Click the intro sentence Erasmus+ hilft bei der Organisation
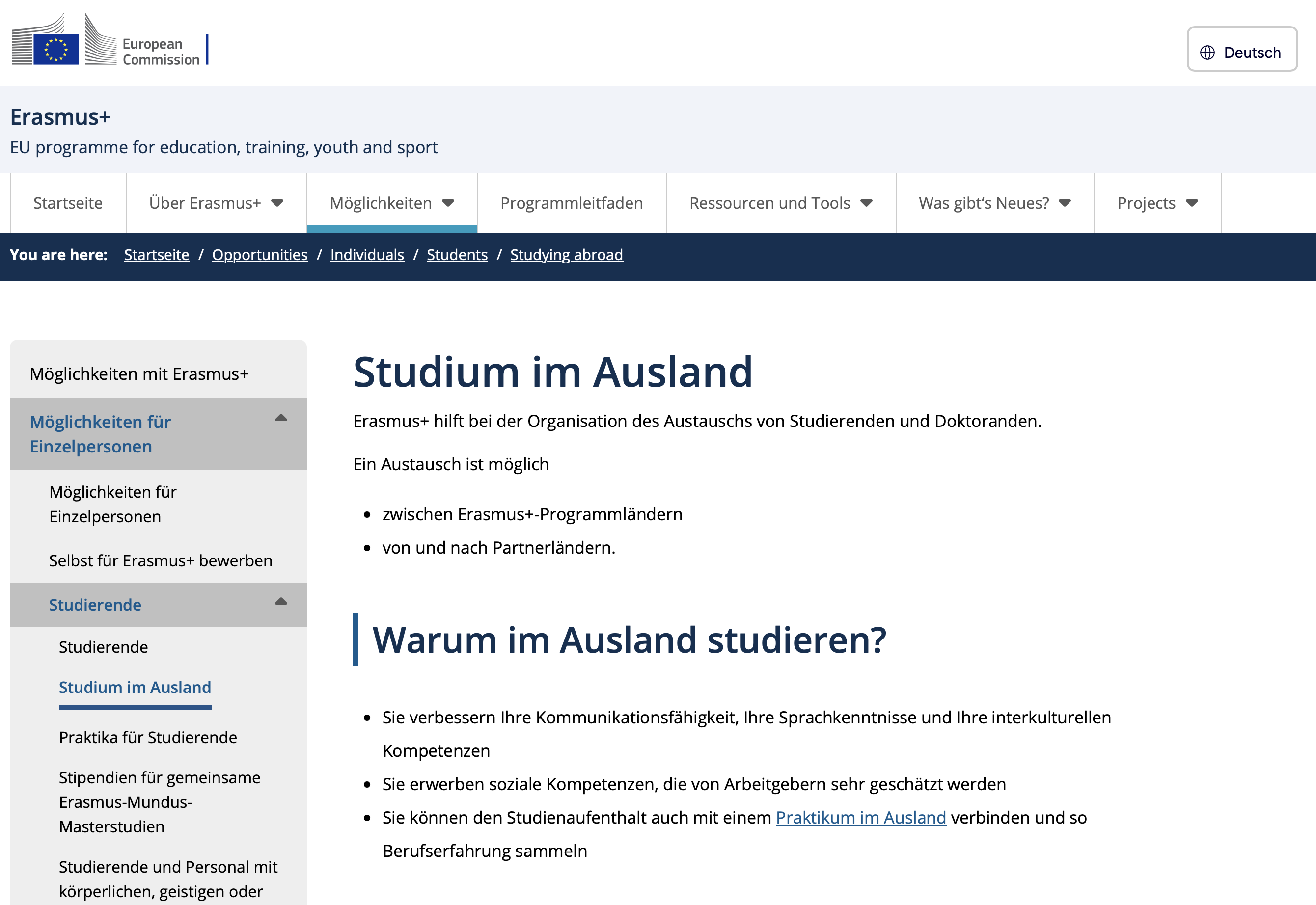The image size is (1316, 905). tap(697, 421)
